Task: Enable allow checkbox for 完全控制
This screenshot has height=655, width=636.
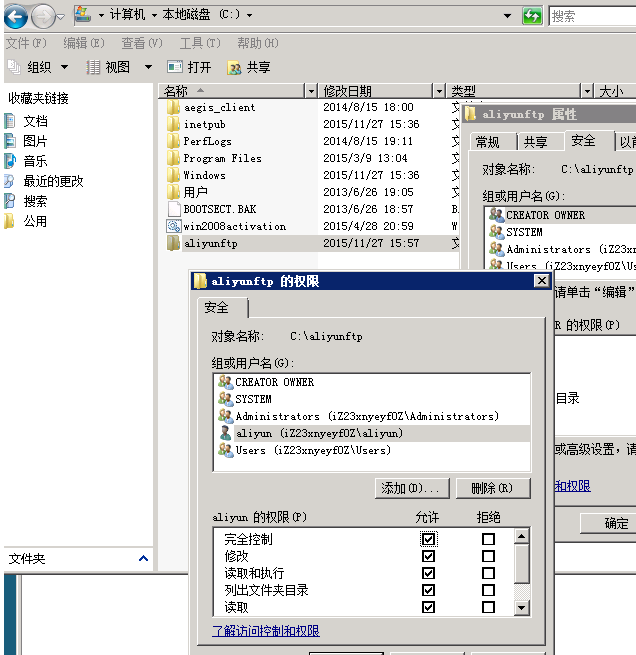Action: click(x=428, y=539)
